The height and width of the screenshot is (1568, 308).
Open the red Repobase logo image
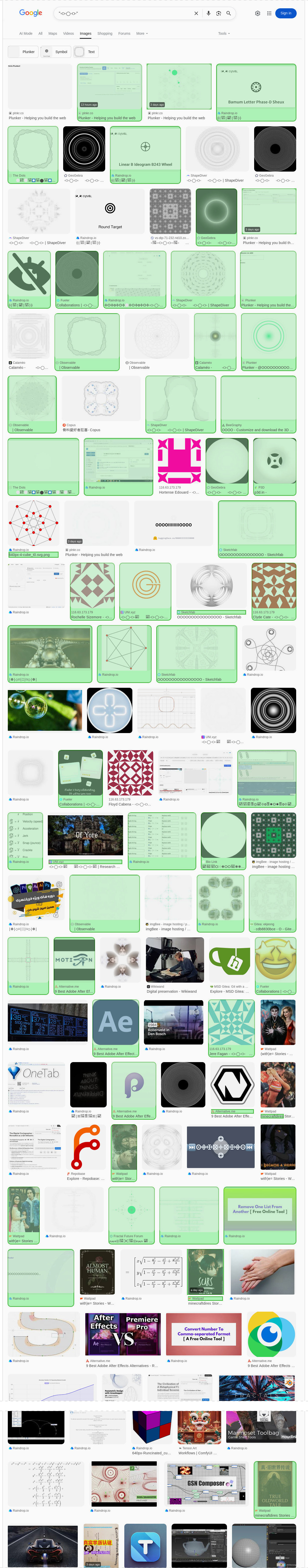(86, 1147)
